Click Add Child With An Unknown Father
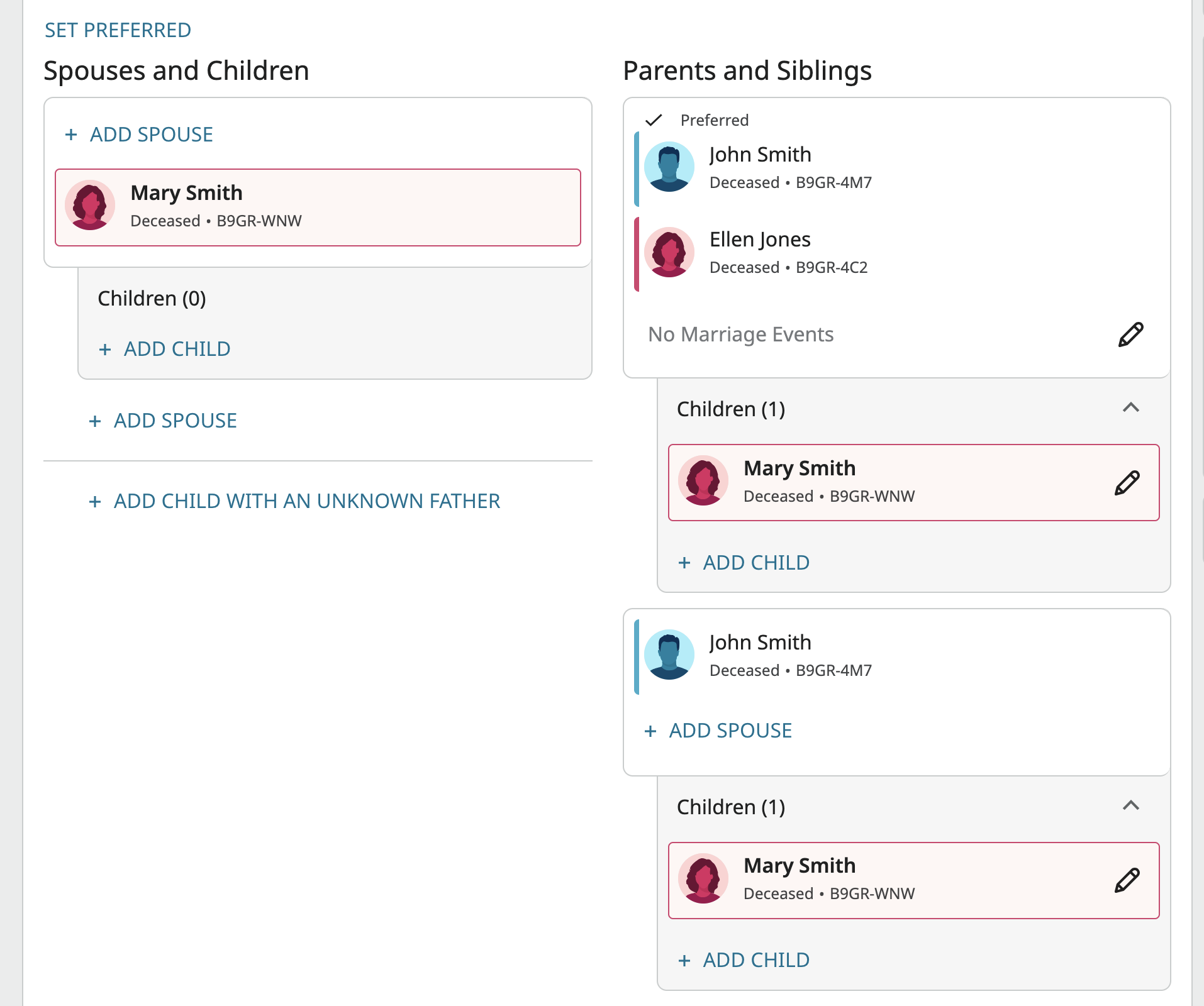This screenshot has height=1006, width=1204. [x=306, y=501]
